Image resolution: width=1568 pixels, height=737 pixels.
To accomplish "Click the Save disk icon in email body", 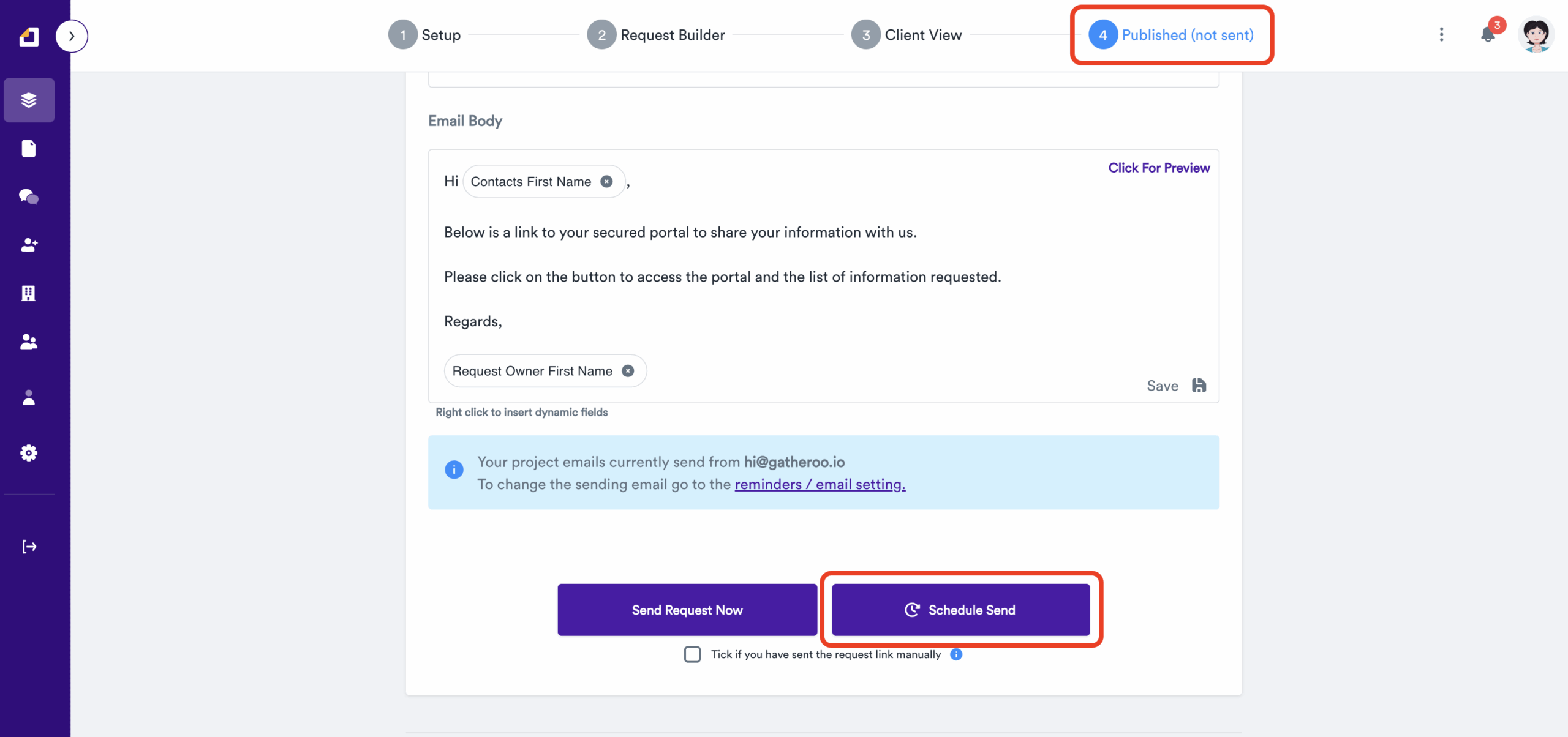I will (x=1199, y=386).
